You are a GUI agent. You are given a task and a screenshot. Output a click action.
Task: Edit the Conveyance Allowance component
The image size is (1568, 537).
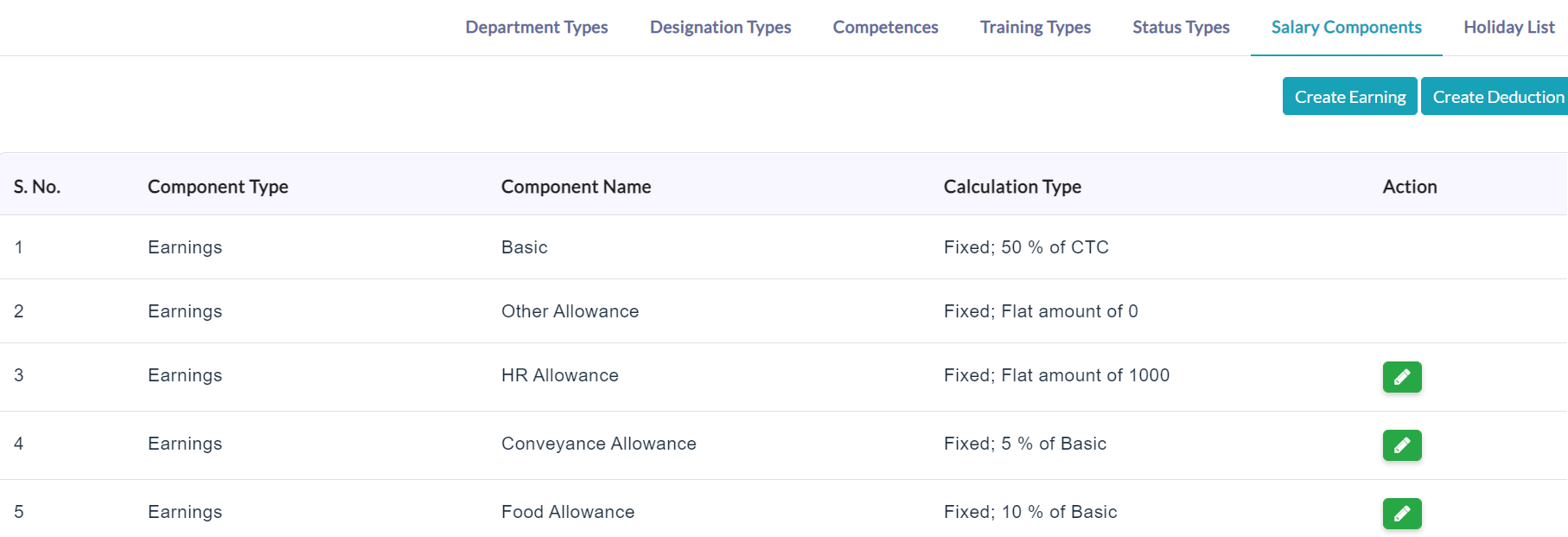point(1402,445)
